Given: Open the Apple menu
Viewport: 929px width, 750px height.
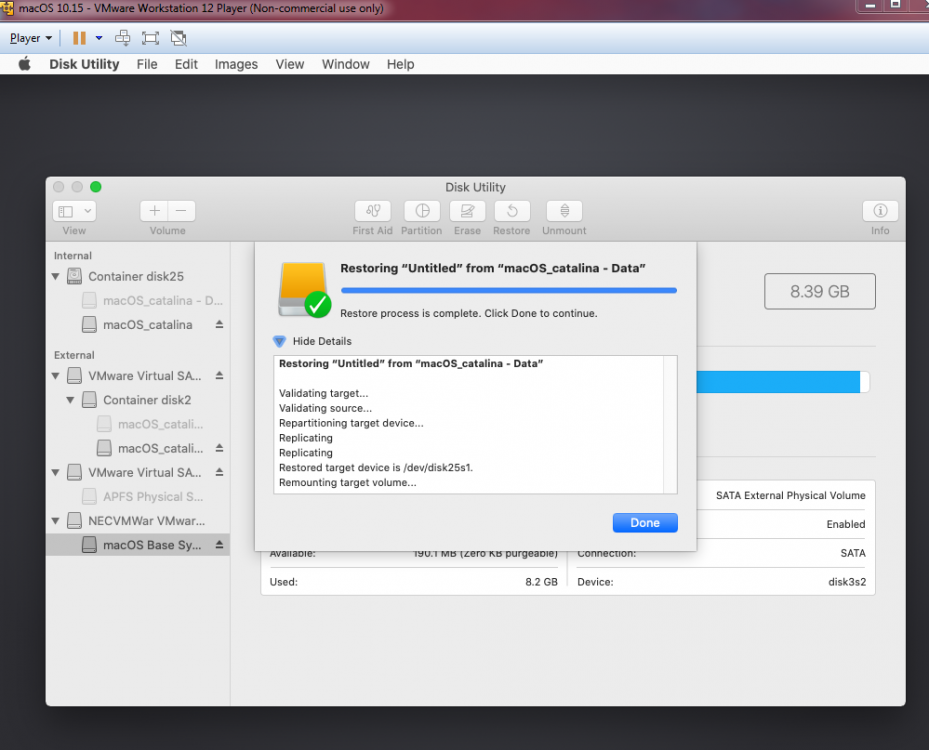Looking at the screenshot, I should point(24,64).
